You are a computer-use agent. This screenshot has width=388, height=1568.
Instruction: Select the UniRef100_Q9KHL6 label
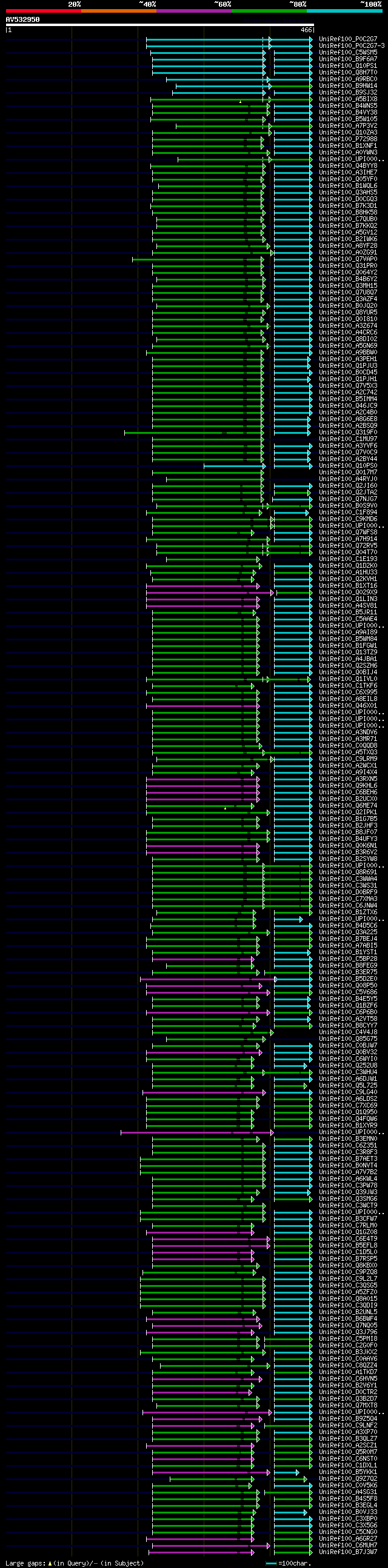click(x=348, y=786)
